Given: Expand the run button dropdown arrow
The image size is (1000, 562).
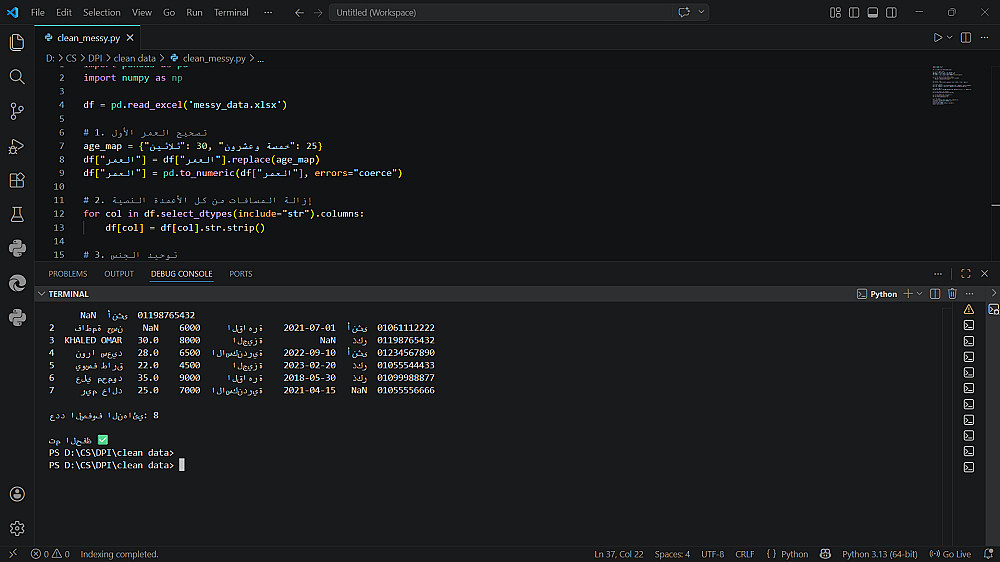Looking at the screenshot, I should click(x=950, y=37).
